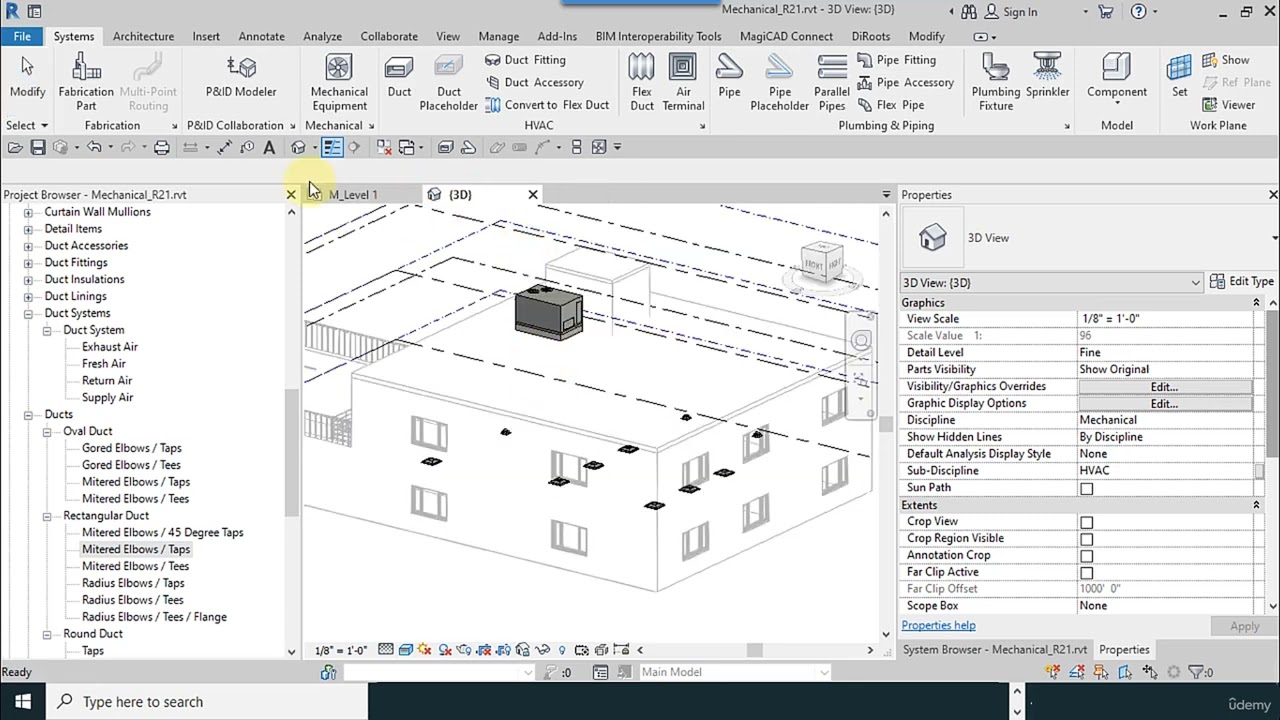Click the Save icon in quick access toolbar

(x=38, y=147)
